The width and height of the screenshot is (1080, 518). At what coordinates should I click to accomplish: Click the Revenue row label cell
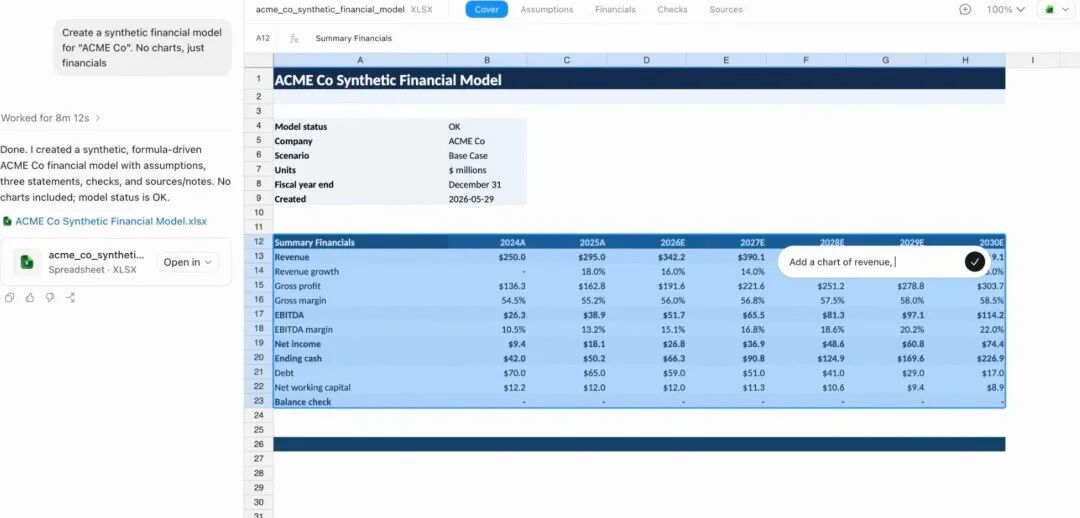click(360, 257)
